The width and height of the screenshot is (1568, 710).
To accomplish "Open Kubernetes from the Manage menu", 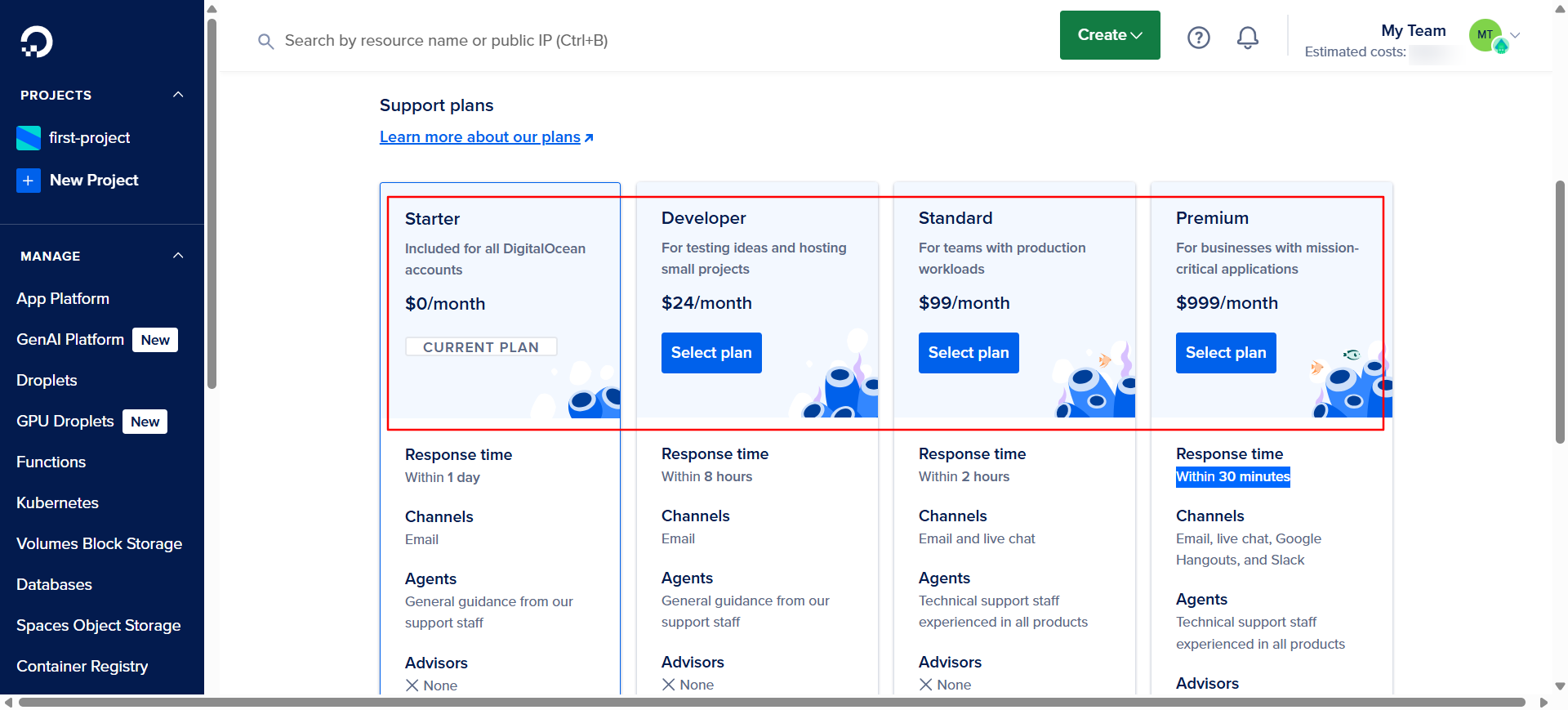I will [57, 503].
